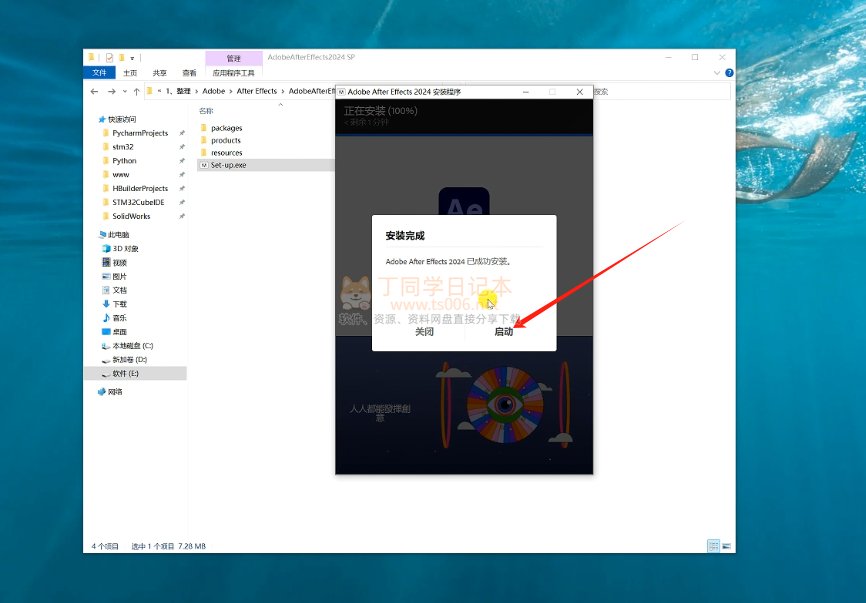The height and width of the screenshot is (603, 866).
Task: Select PycharmProjects in quick access
Action: (x=140, y=133)
